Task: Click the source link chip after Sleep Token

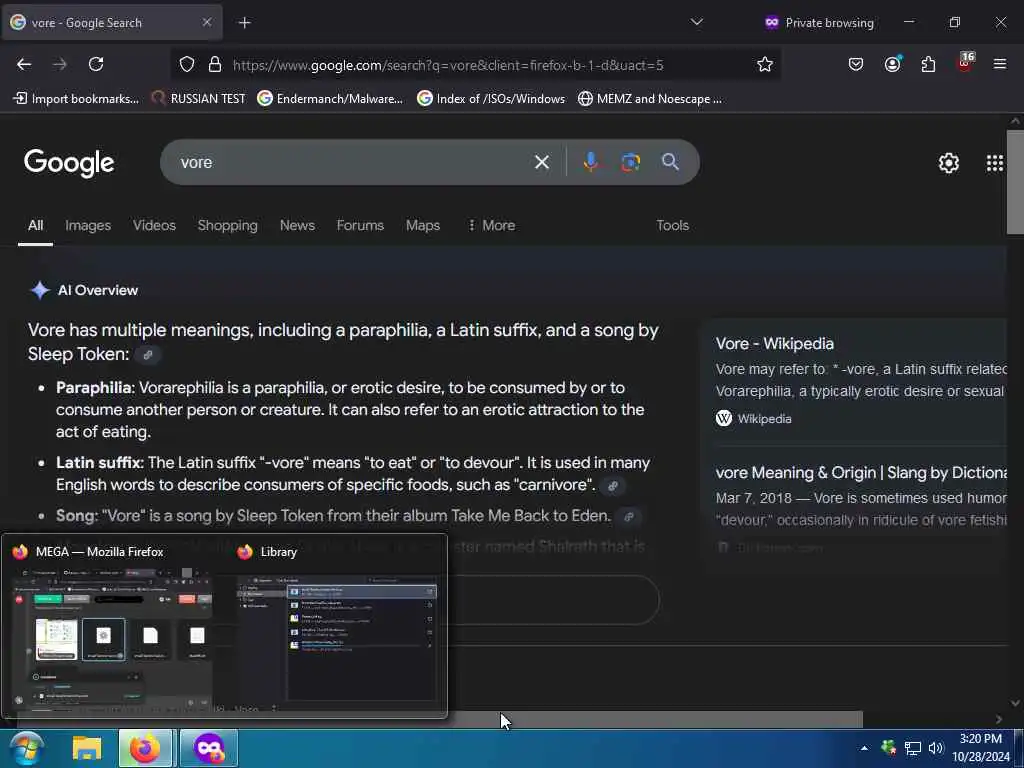Action: tap(148, 355)
